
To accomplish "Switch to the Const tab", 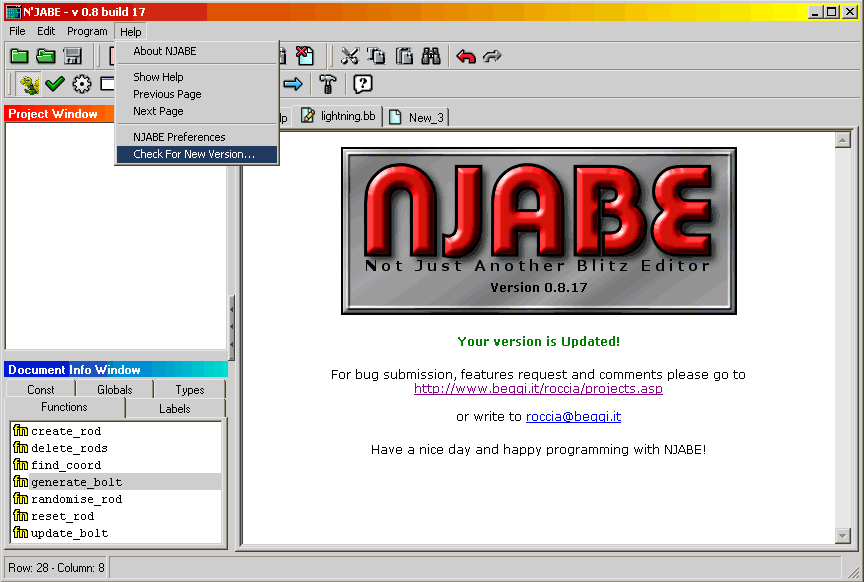I will coord(40,390).
